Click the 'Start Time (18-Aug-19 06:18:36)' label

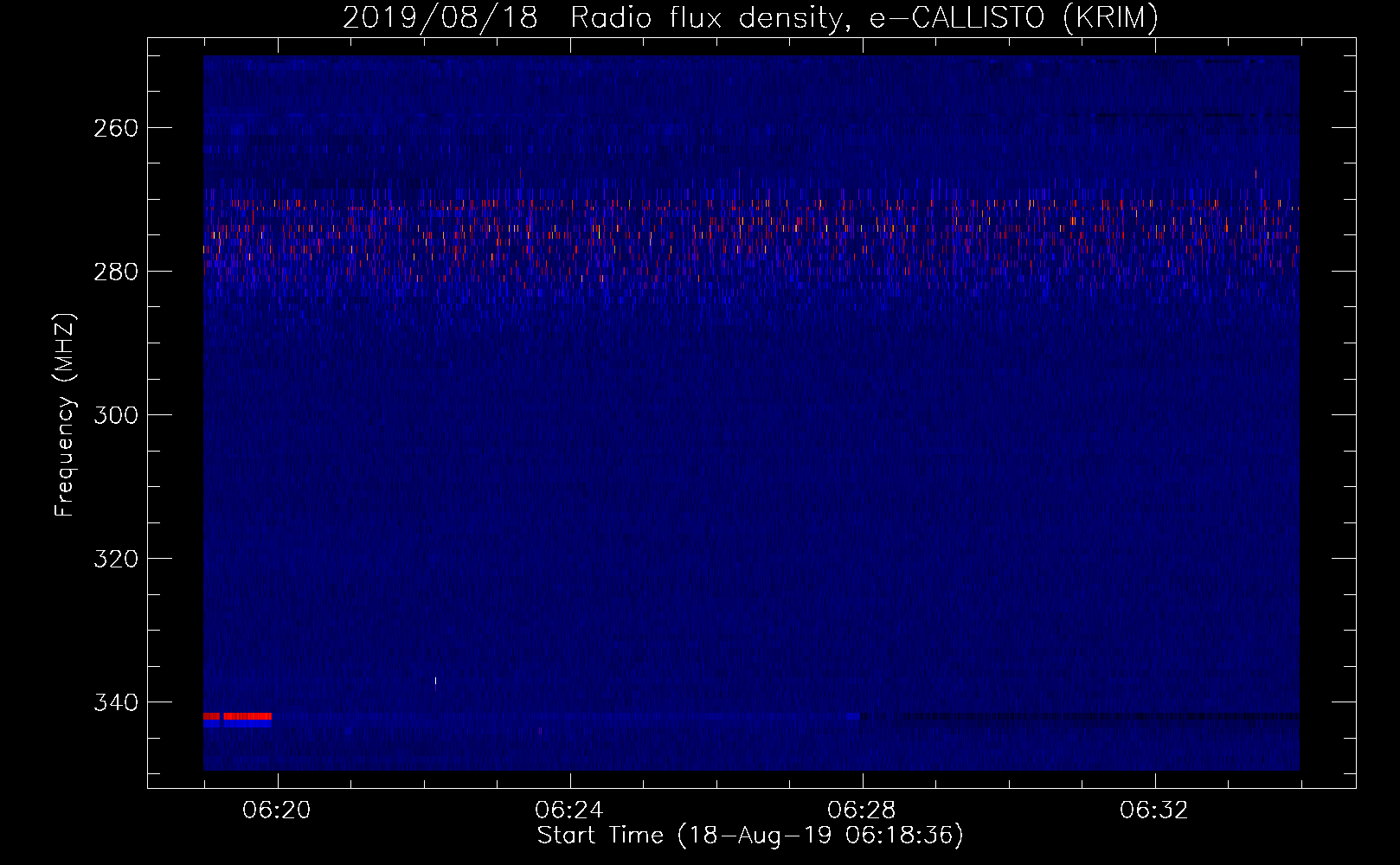click(750, 836)
